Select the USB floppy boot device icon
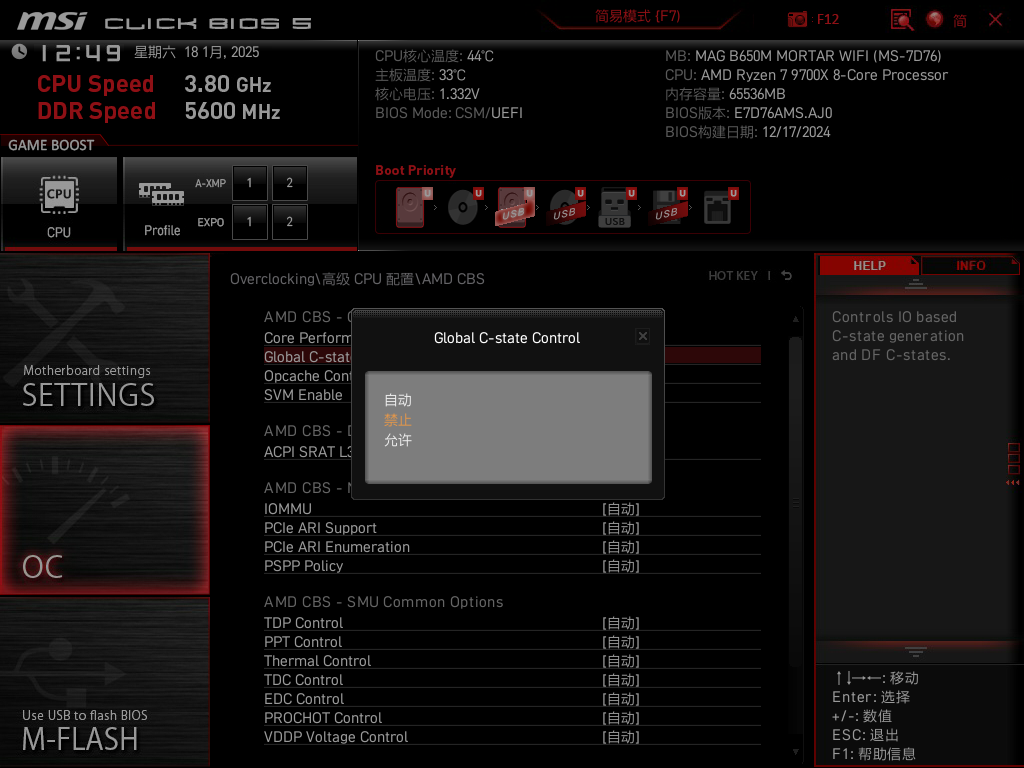 tap(667, 207)
